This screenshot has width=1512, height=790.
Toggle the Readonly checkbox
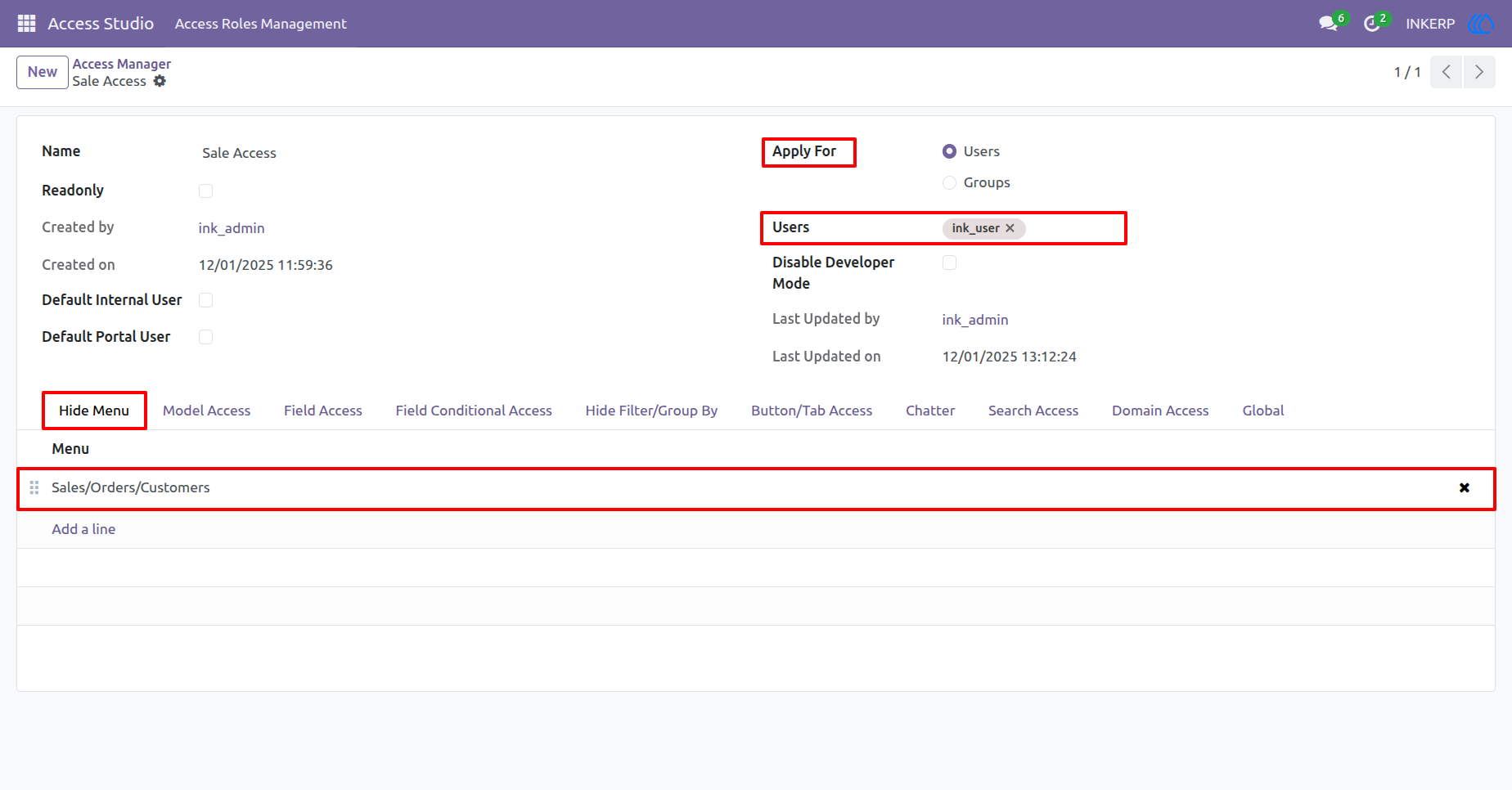[x=205, y=191]
